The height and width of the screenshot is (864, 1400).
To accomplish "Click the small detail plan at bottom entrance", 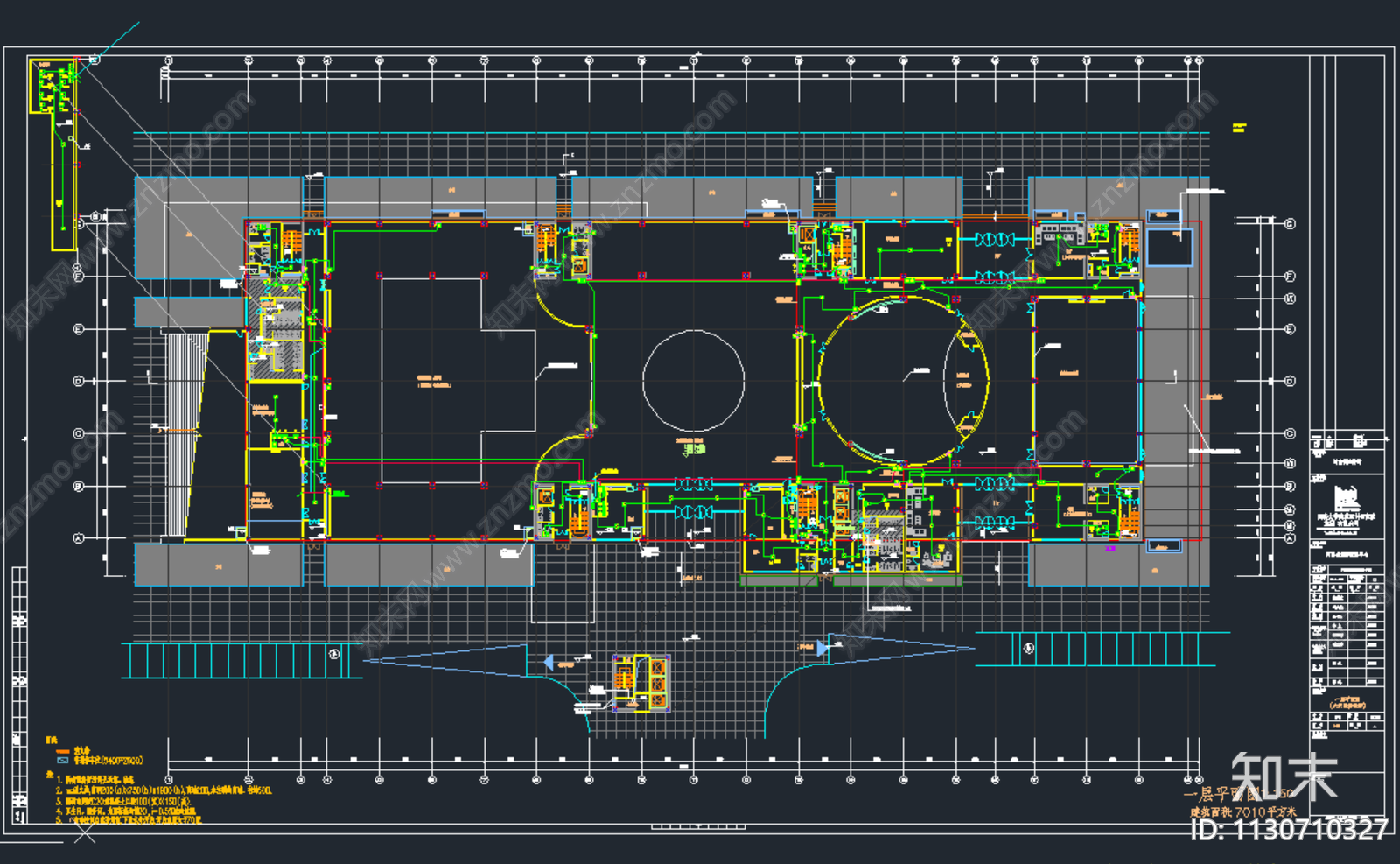I will pyautogui.click(x=640, y=682).
